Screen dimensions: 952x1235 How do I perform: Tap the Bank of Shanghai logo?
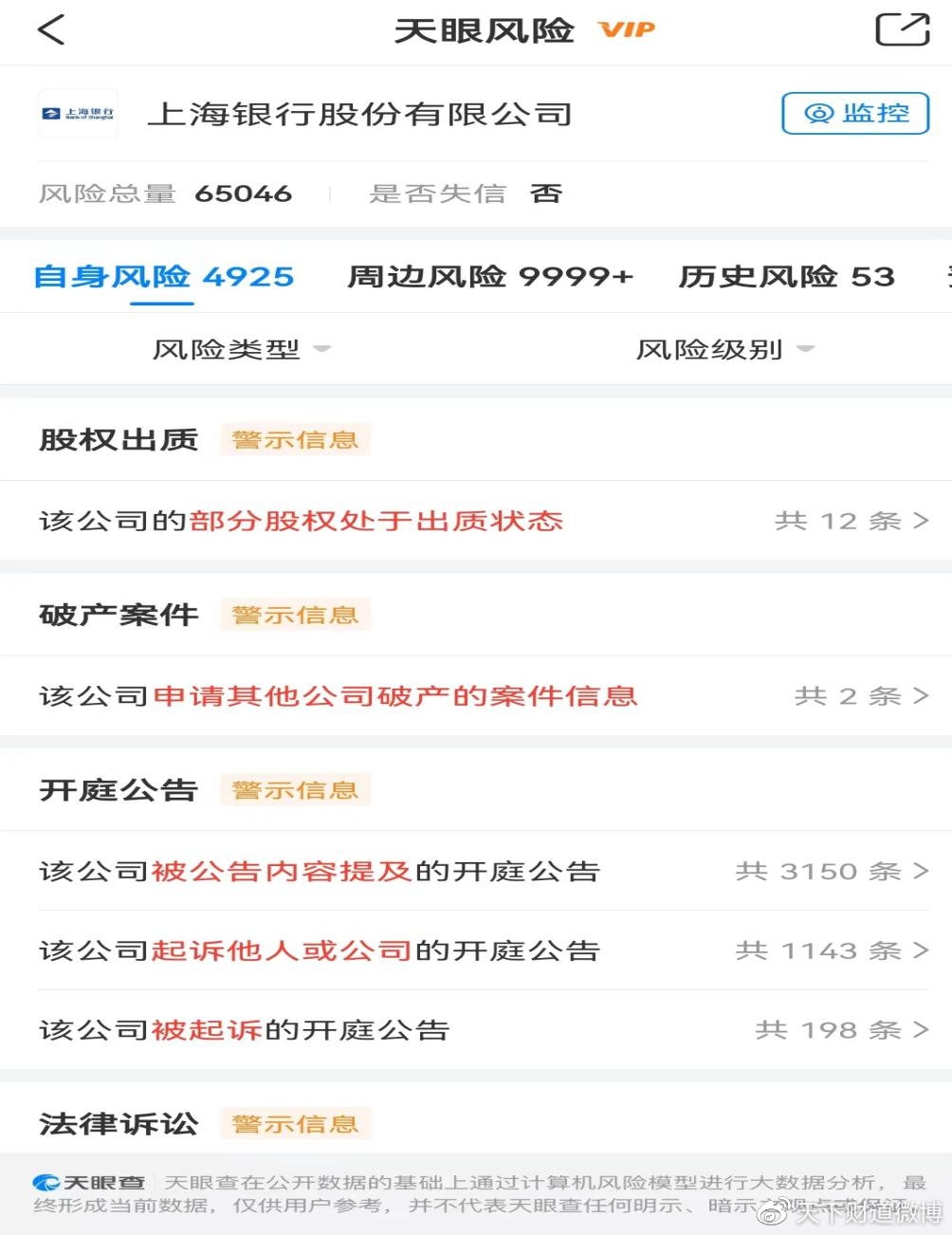click(78, 115)
